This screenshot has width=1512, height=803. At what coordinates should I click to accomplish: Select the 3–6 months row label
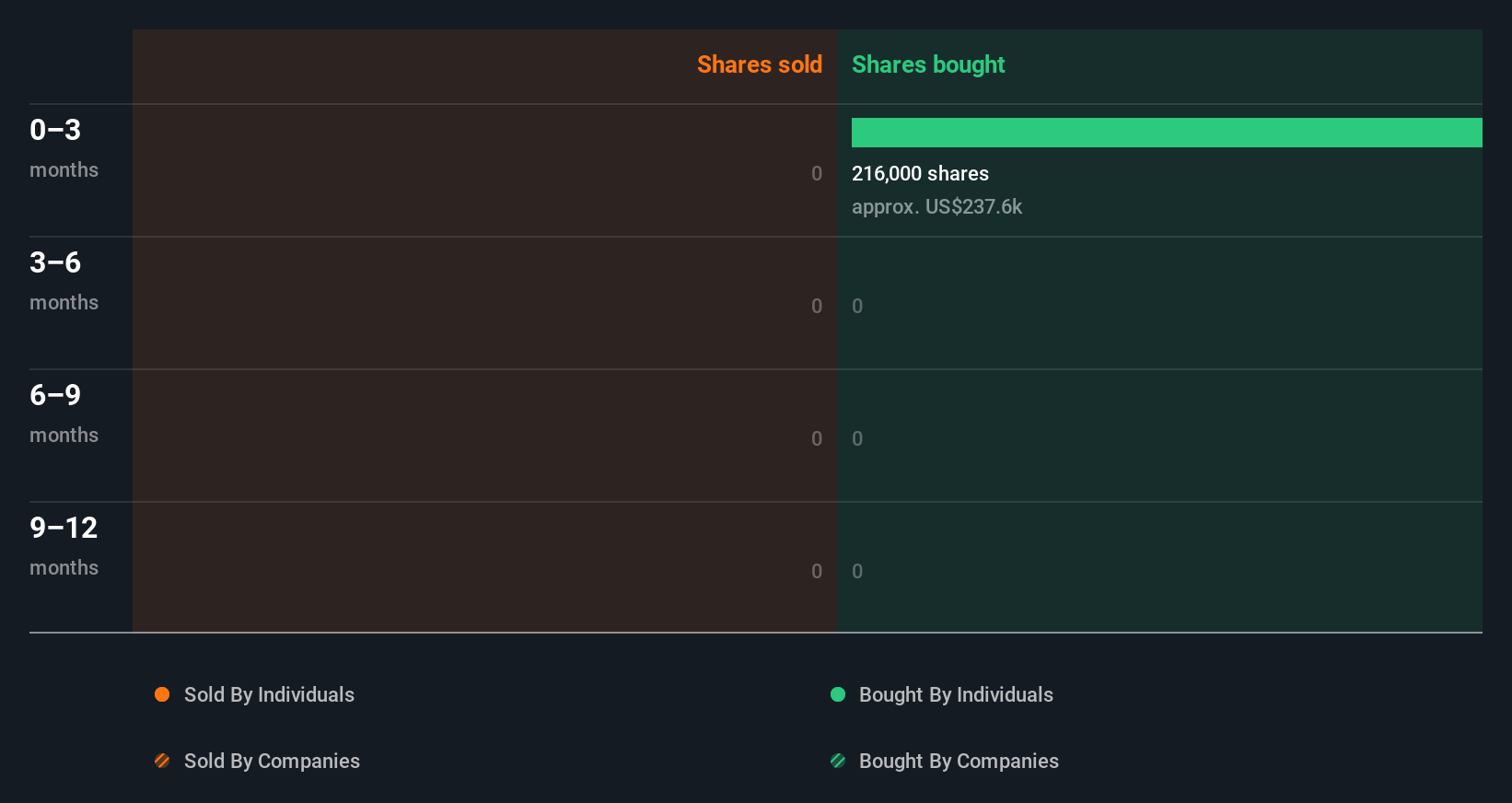[64, 280]
